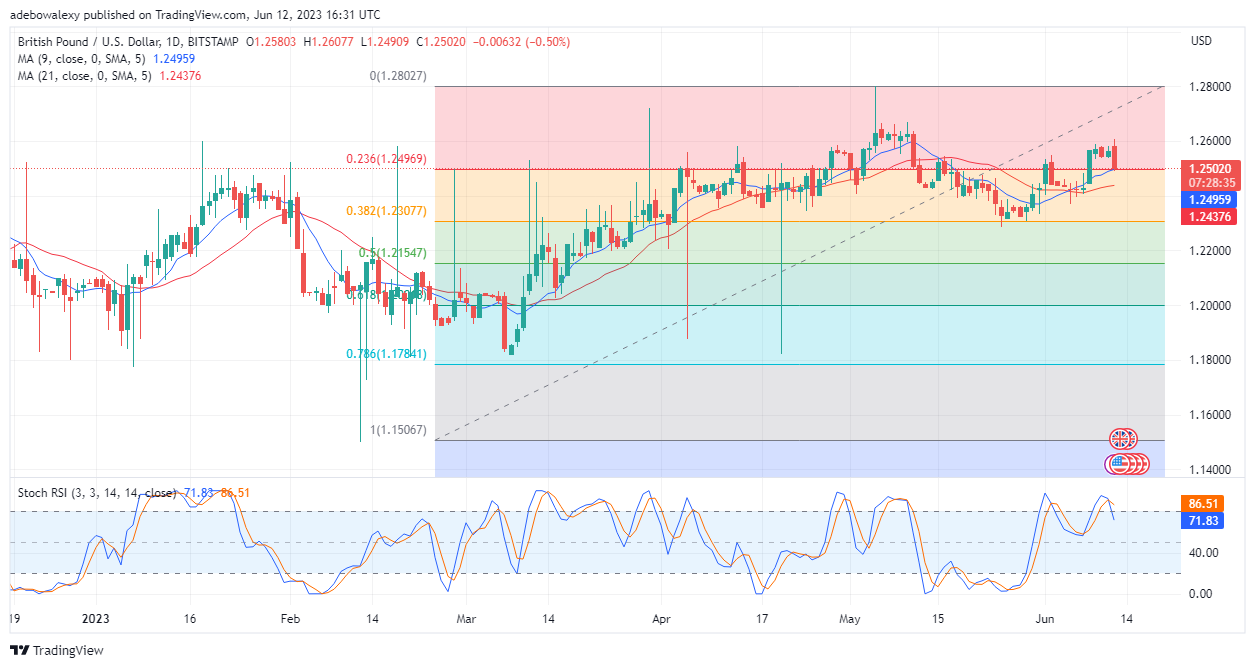Click the −0.00632 (−0.50%) change value
Viewport: 1255px width, 668px height.
click(521, 42)
